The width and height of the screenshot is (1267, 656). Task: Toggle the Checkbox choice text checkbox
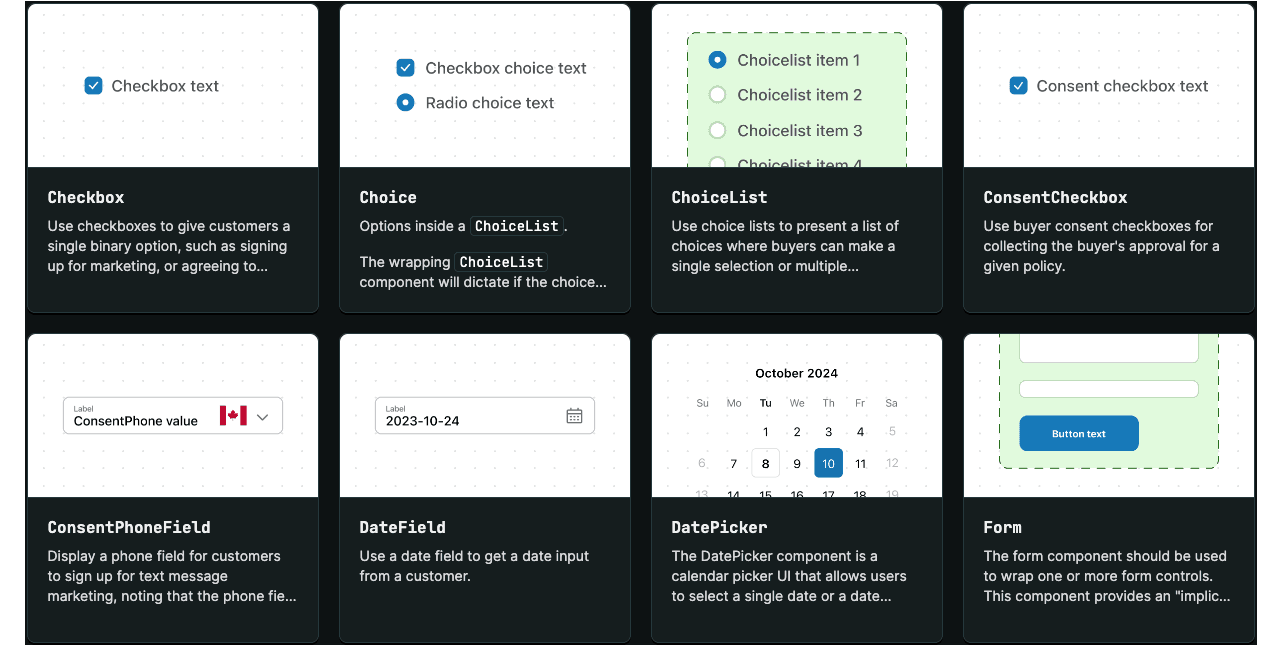(405, 67)
